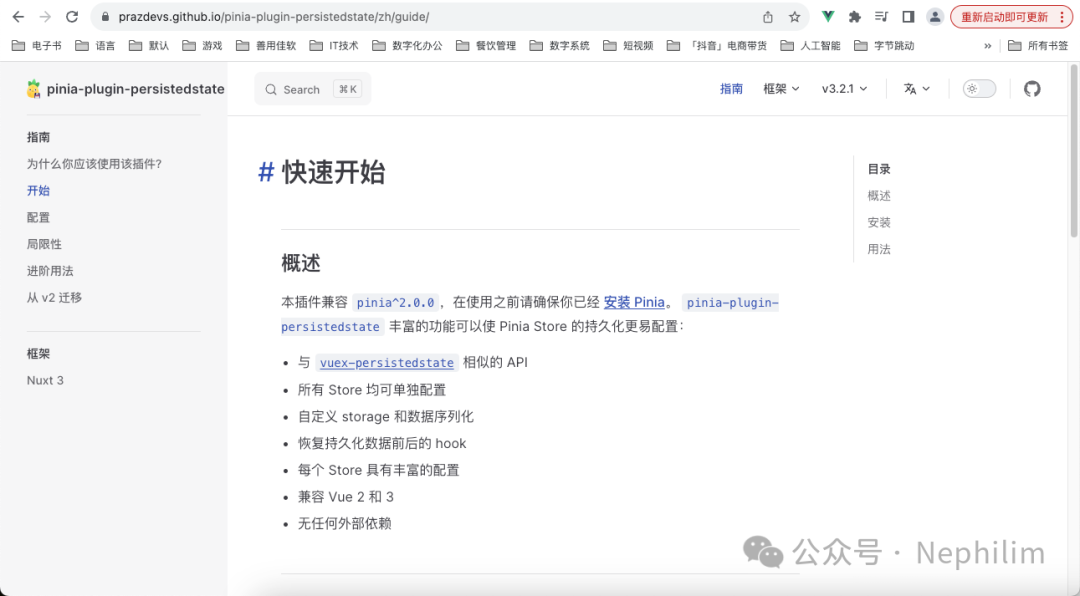
Task: Open media control playlist icon
Action: click(881, 17)
